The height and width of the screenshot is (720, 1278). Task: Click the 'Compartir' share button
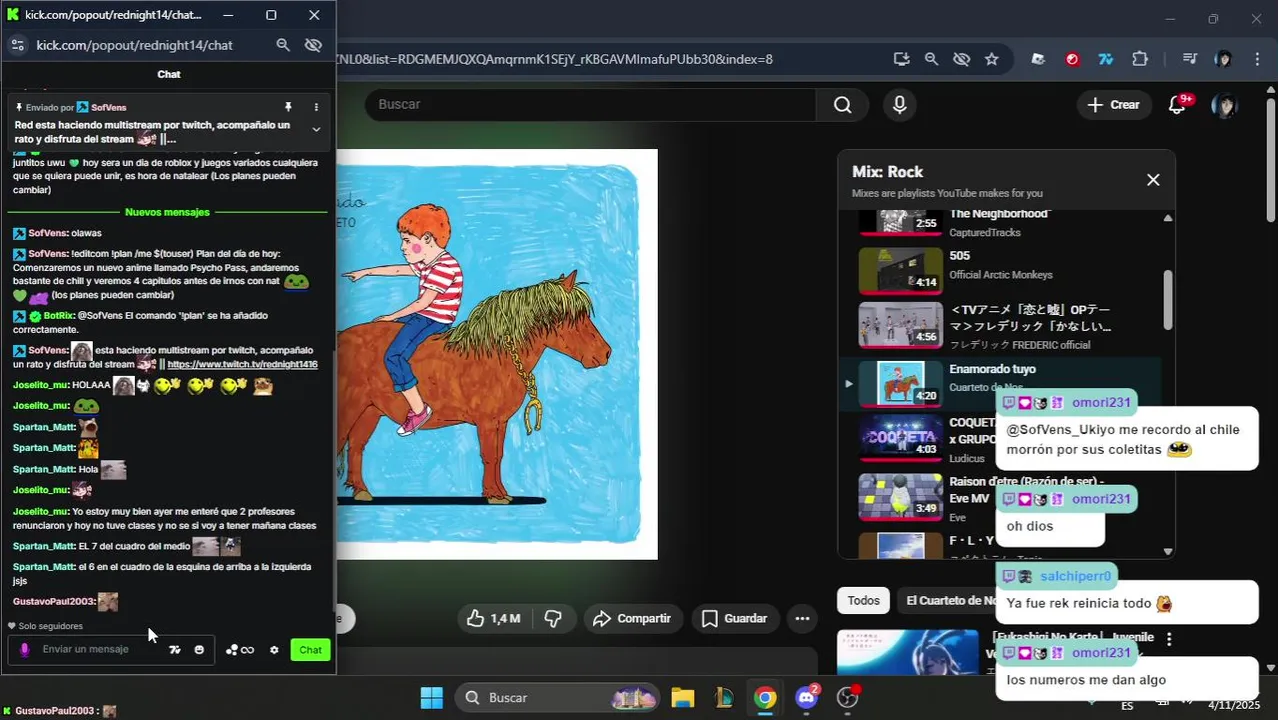tap(632, 619)
